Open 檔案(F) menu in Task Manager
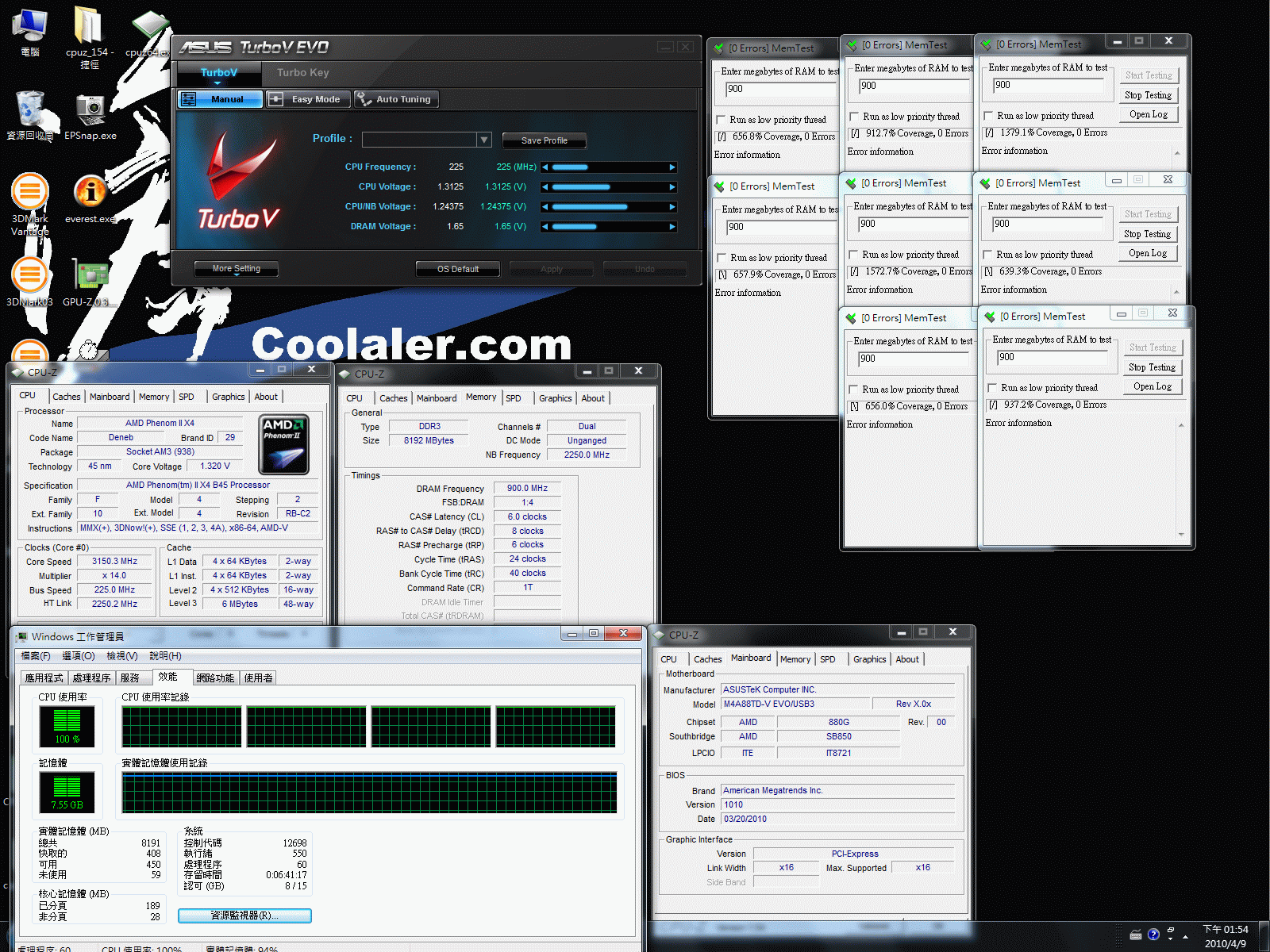The image size is (1270, 952). [36, 656]
